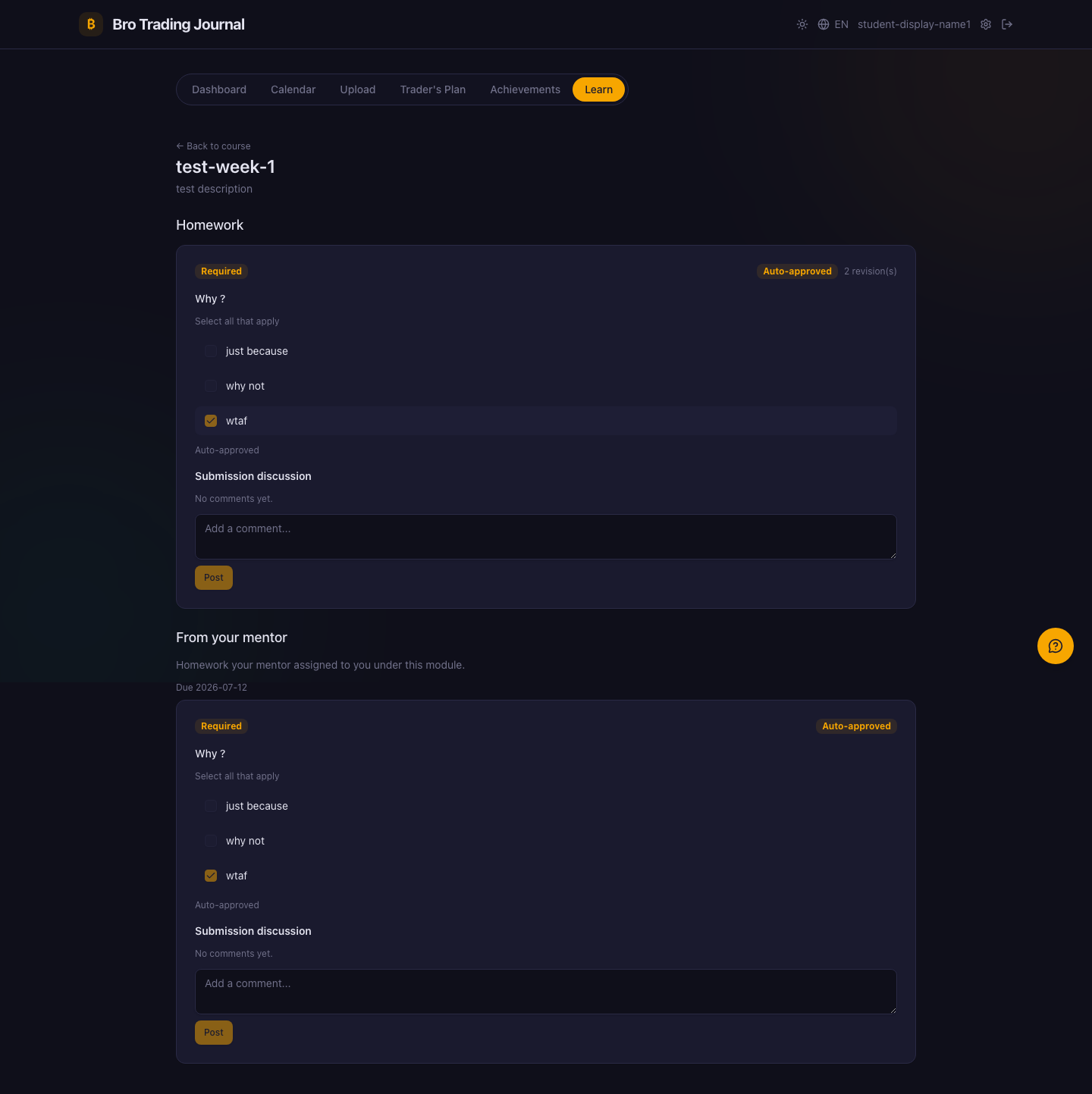Post comment in mentor homework card
The width and height of the screenshot is (1092, 1094).
coord(214,1033)
